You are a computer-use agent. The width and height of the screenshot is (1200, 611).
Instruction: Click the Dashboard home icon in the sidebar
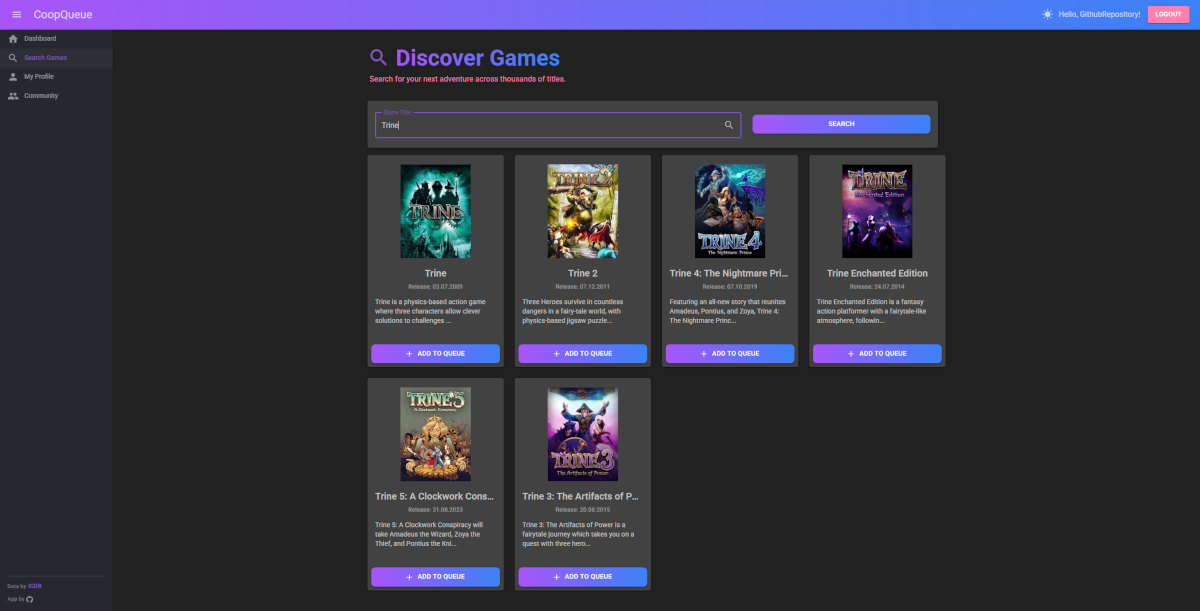point(13,38)
